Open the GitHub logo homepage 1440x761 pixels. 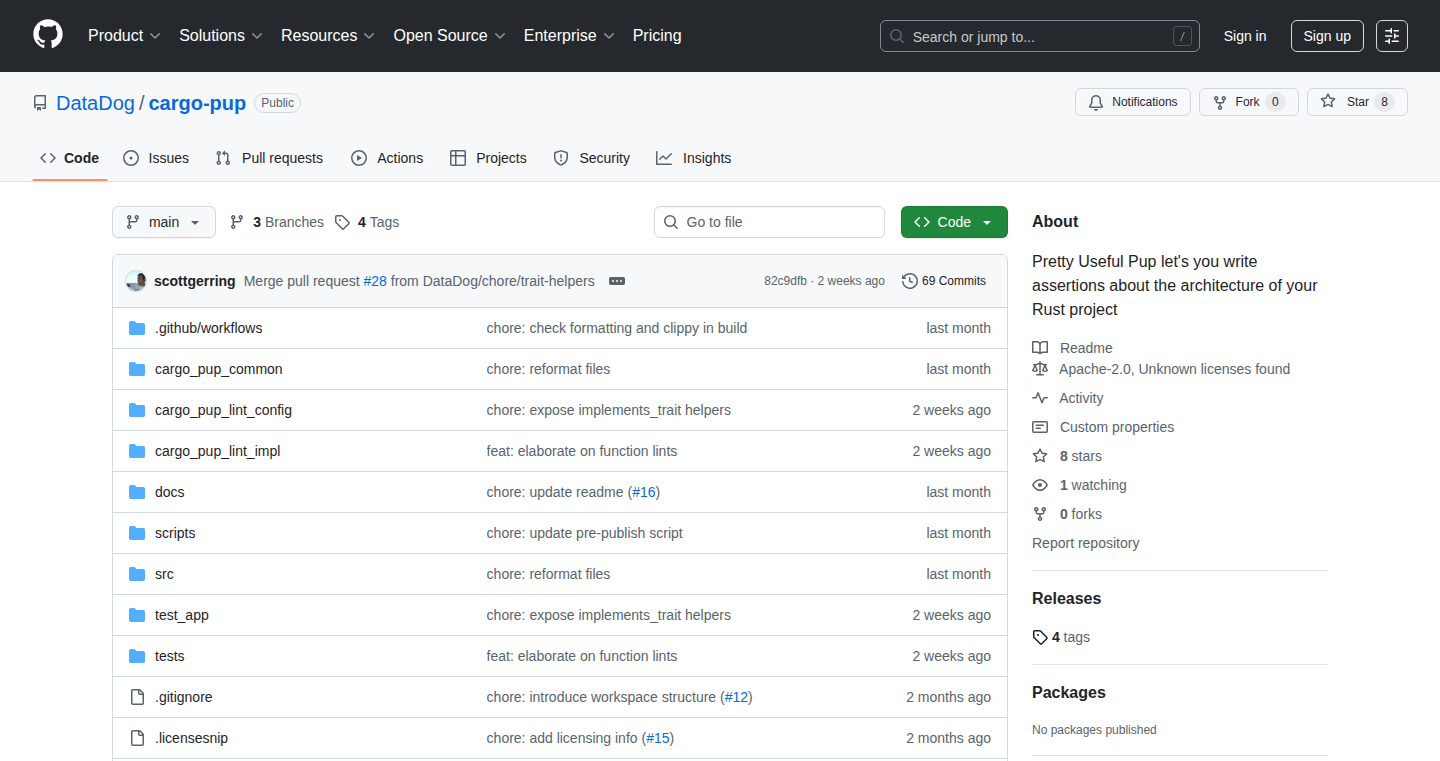click(x=48, y=35)
